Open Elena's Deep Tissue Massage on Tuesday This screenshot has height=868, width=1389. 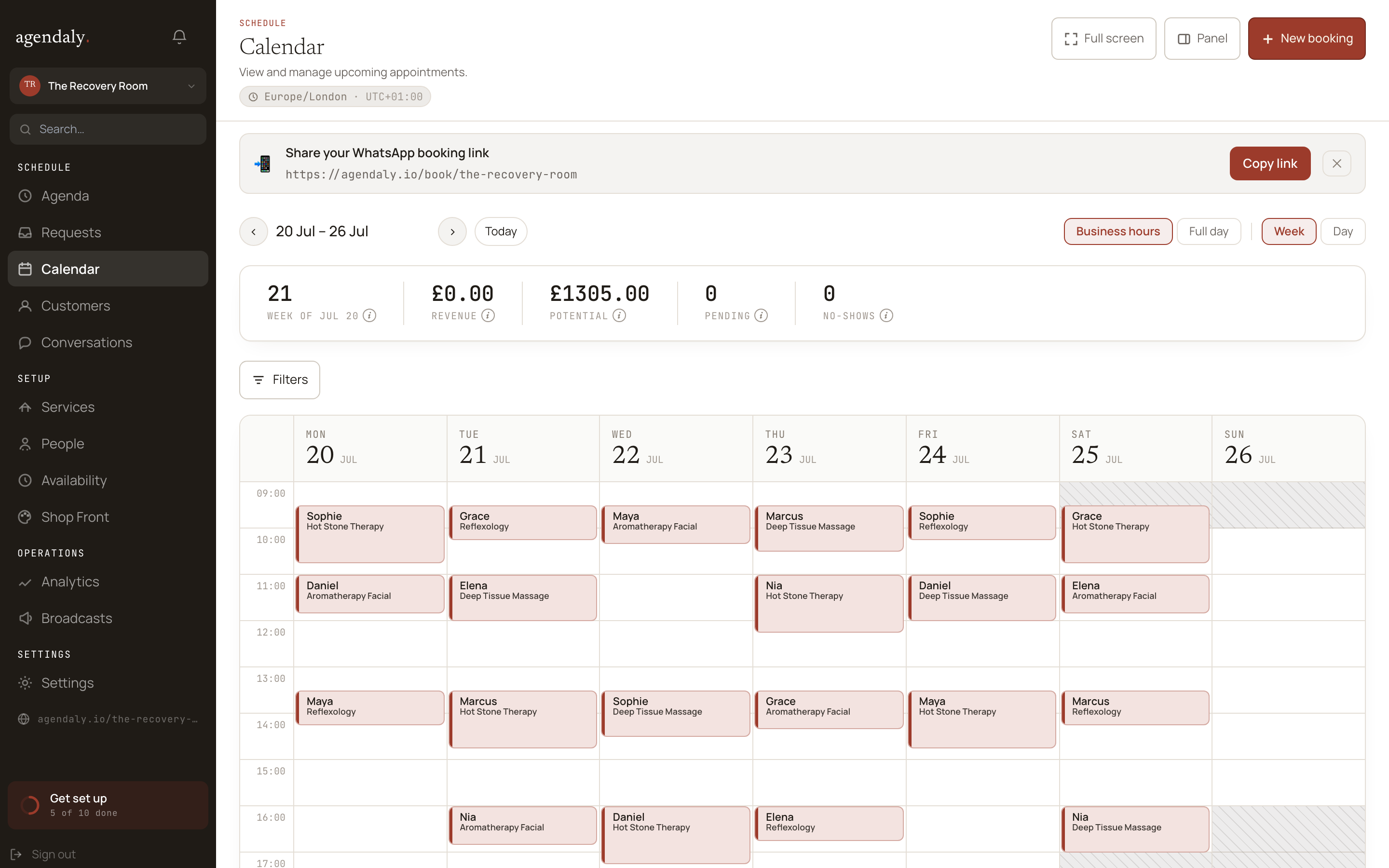tap(523, 597)
